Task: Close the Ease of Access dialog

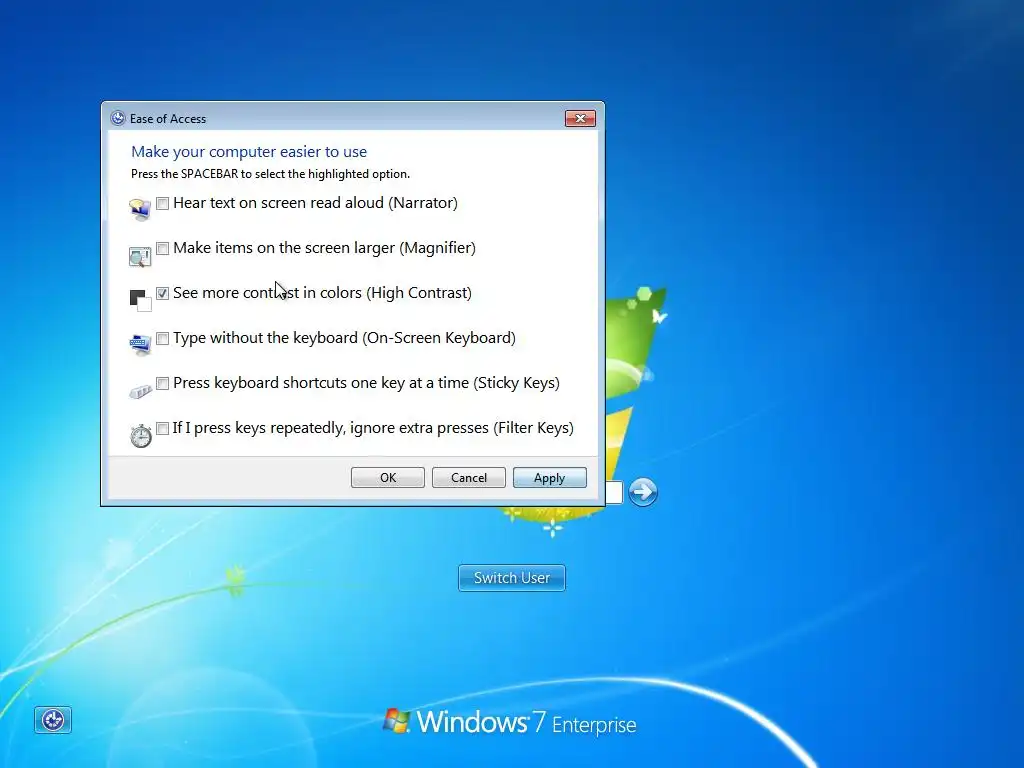Action: [580, 118]
